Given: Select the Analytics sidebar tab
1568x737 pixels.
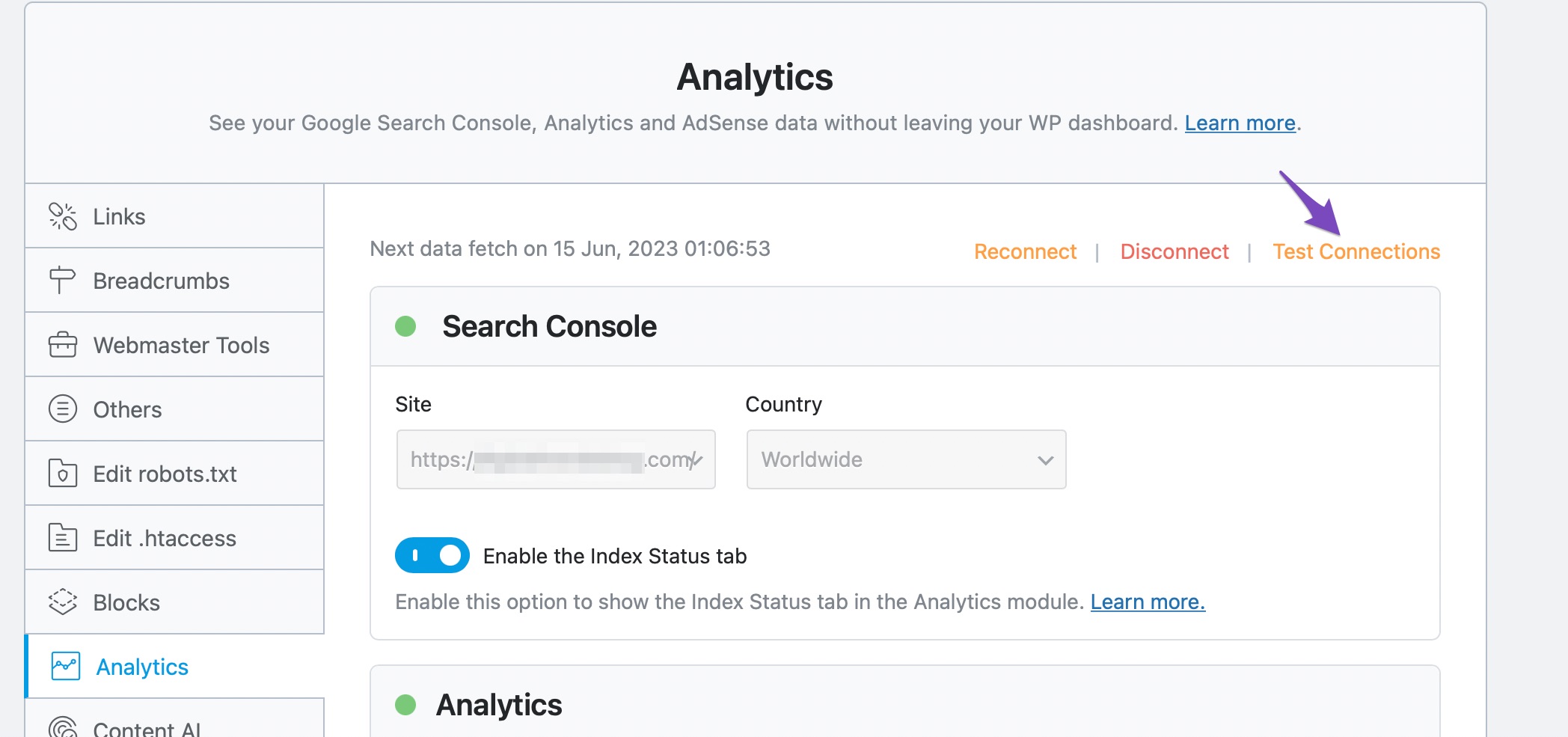Looking at the screenshot, I should pos(174,667).
